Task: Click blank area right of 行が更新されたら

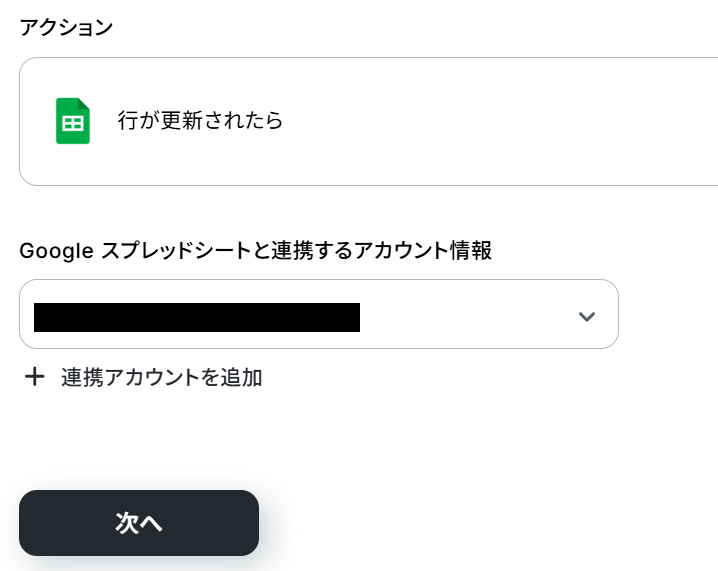Action: (500, 121)
